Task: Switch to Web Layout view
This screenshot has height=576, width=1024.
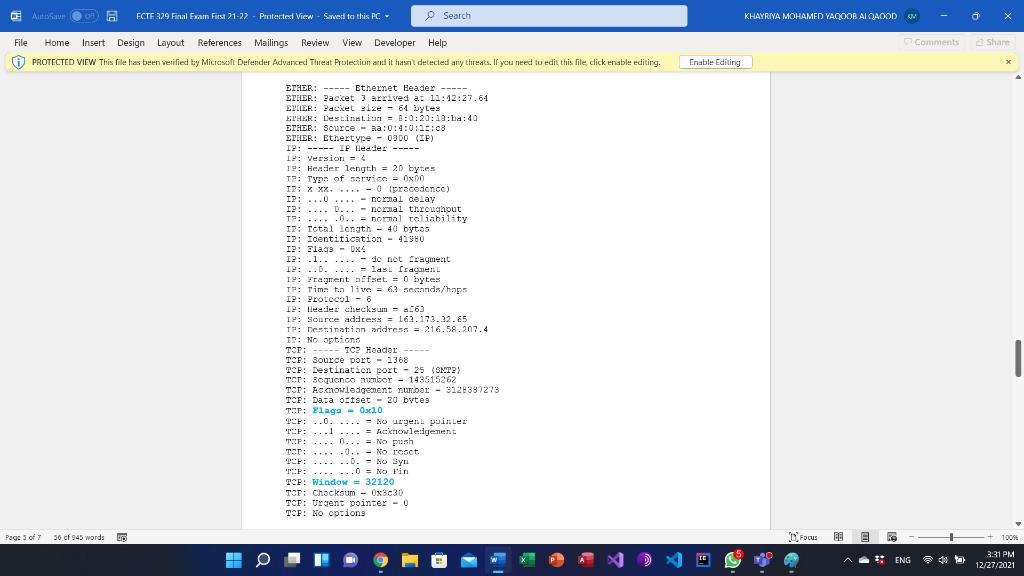Action: (x=890, y=537)
